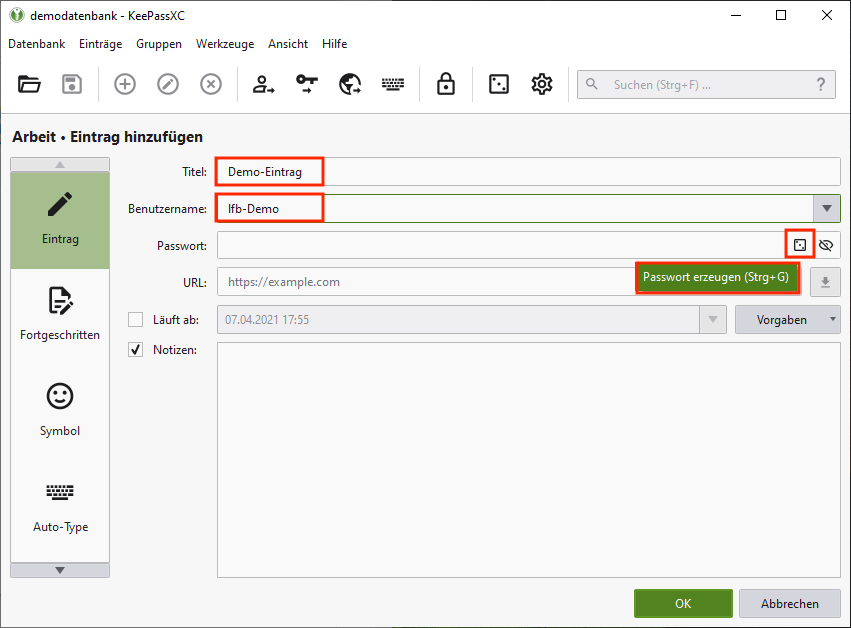Click the lock database padlock icon
Screen dimensions: 851x628
[446, 85]
